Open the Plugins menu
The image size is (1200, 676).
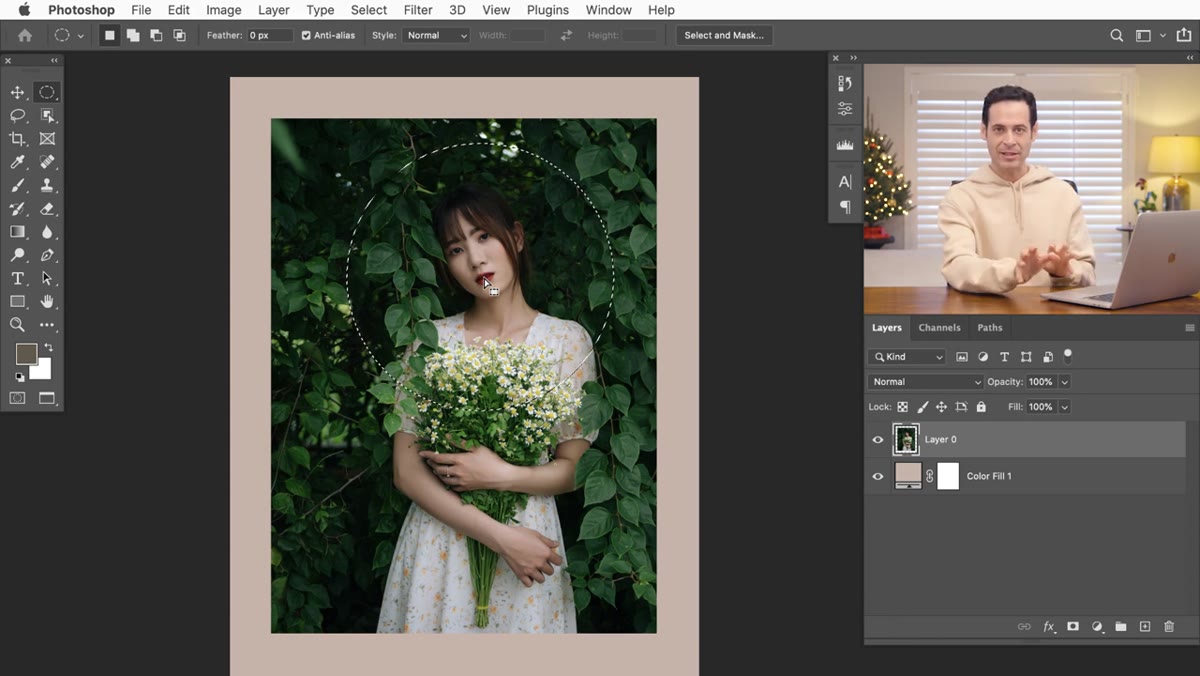(547, 10)
